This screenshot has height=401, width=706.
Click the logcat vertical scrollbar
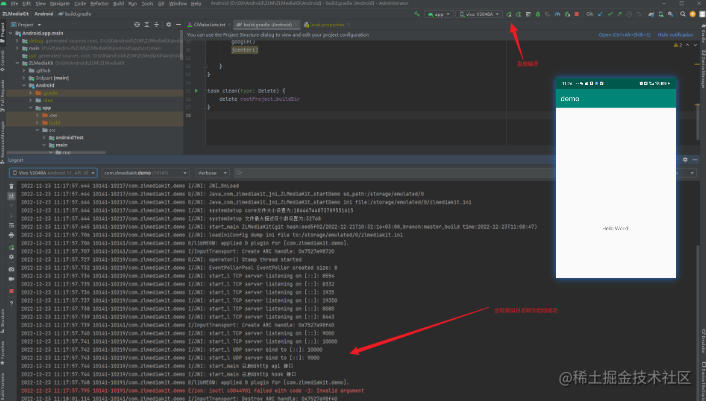click(x=698, y=322)
